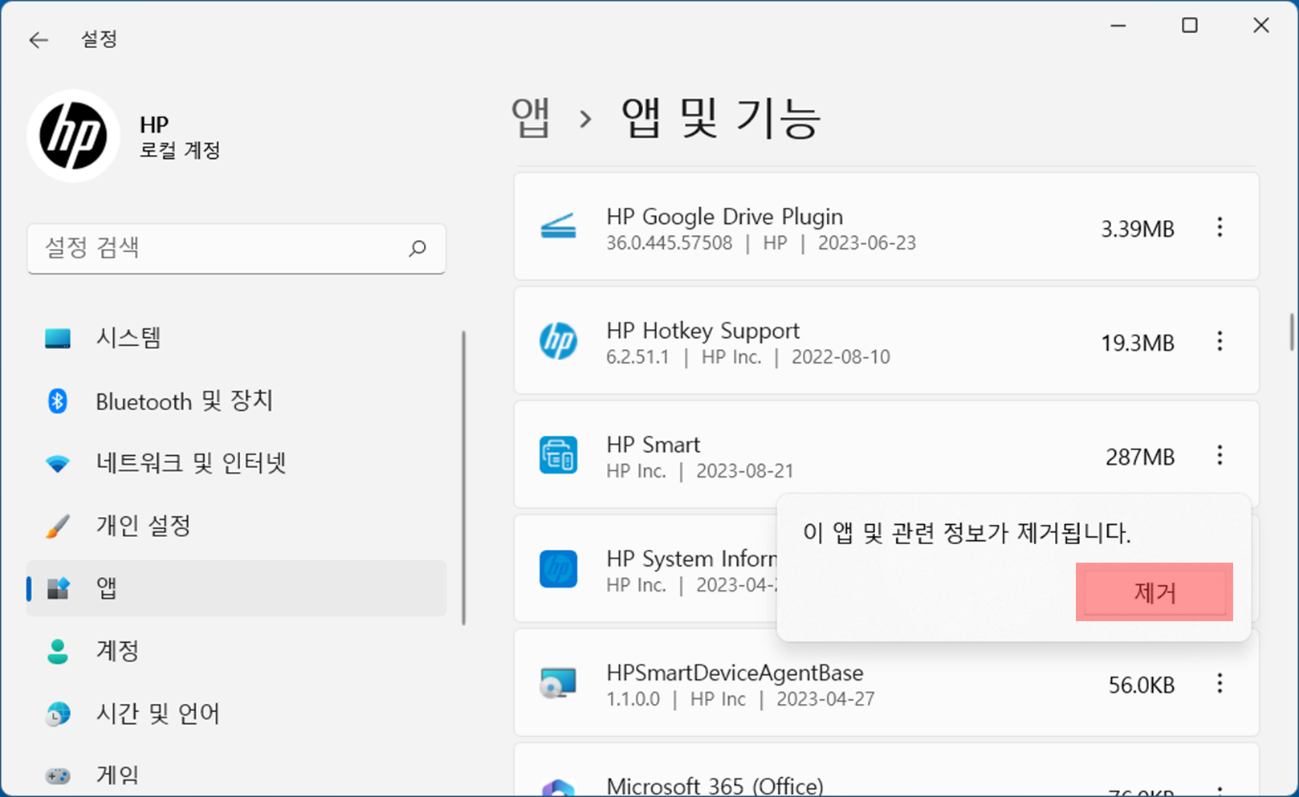Click the 개인 설정 paintbrush icon
The image size is (1299, 797).
point(58,526)
